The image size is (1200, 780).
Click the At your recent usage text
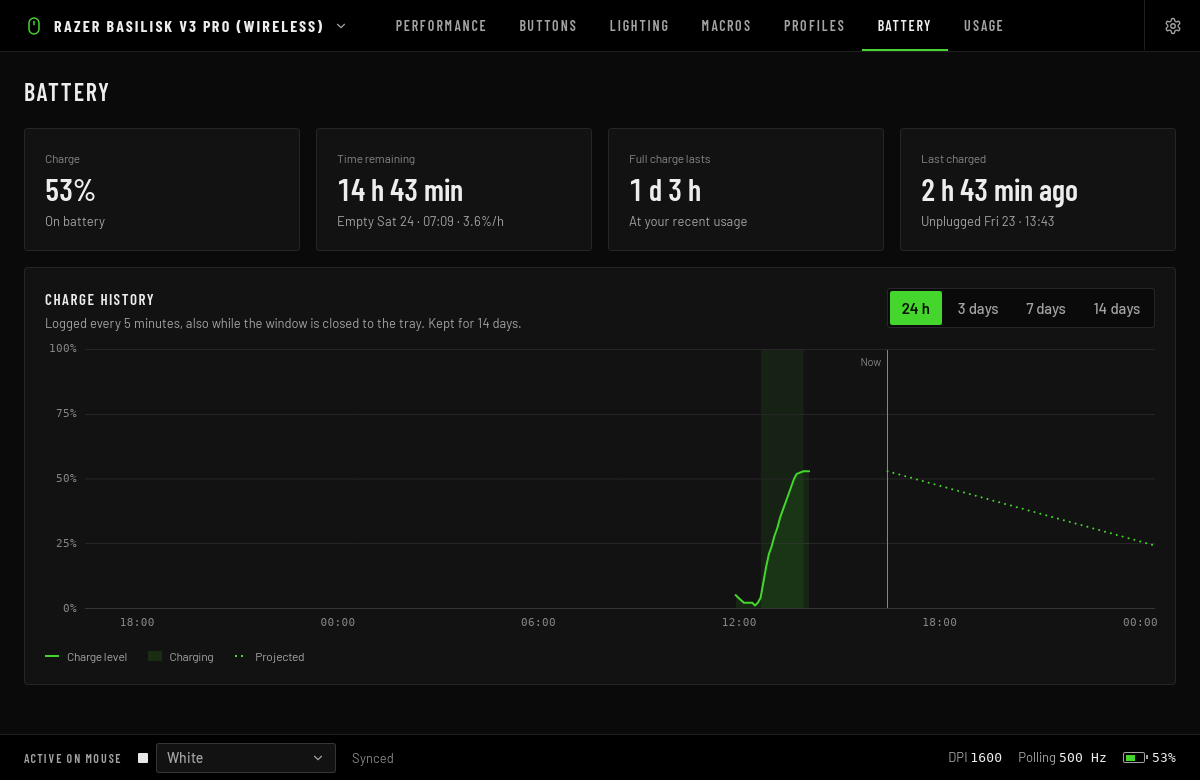point(688,221)
